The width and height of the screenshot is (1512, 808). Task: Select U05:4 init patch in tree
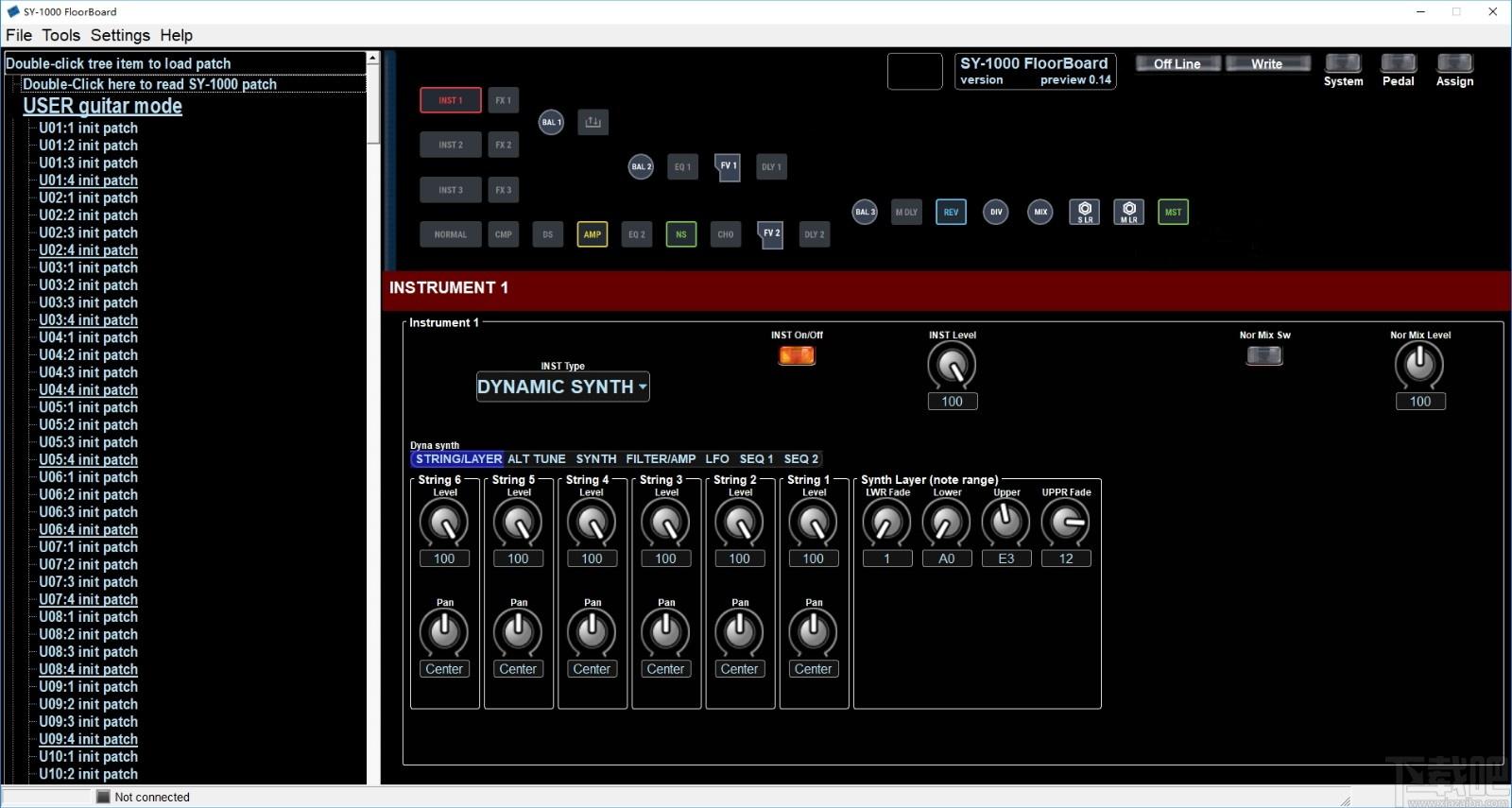tap(88, 459)
